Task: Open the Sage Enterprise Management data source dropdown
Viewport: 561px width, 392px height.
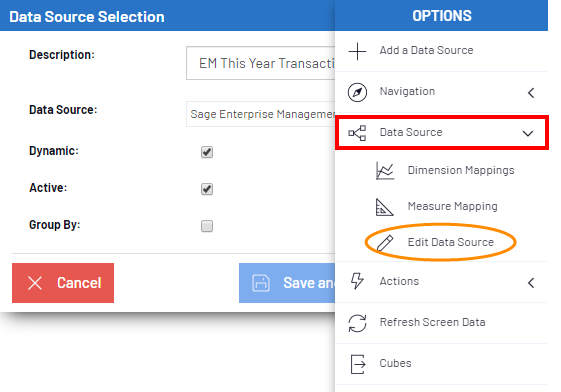Action: 260,114
